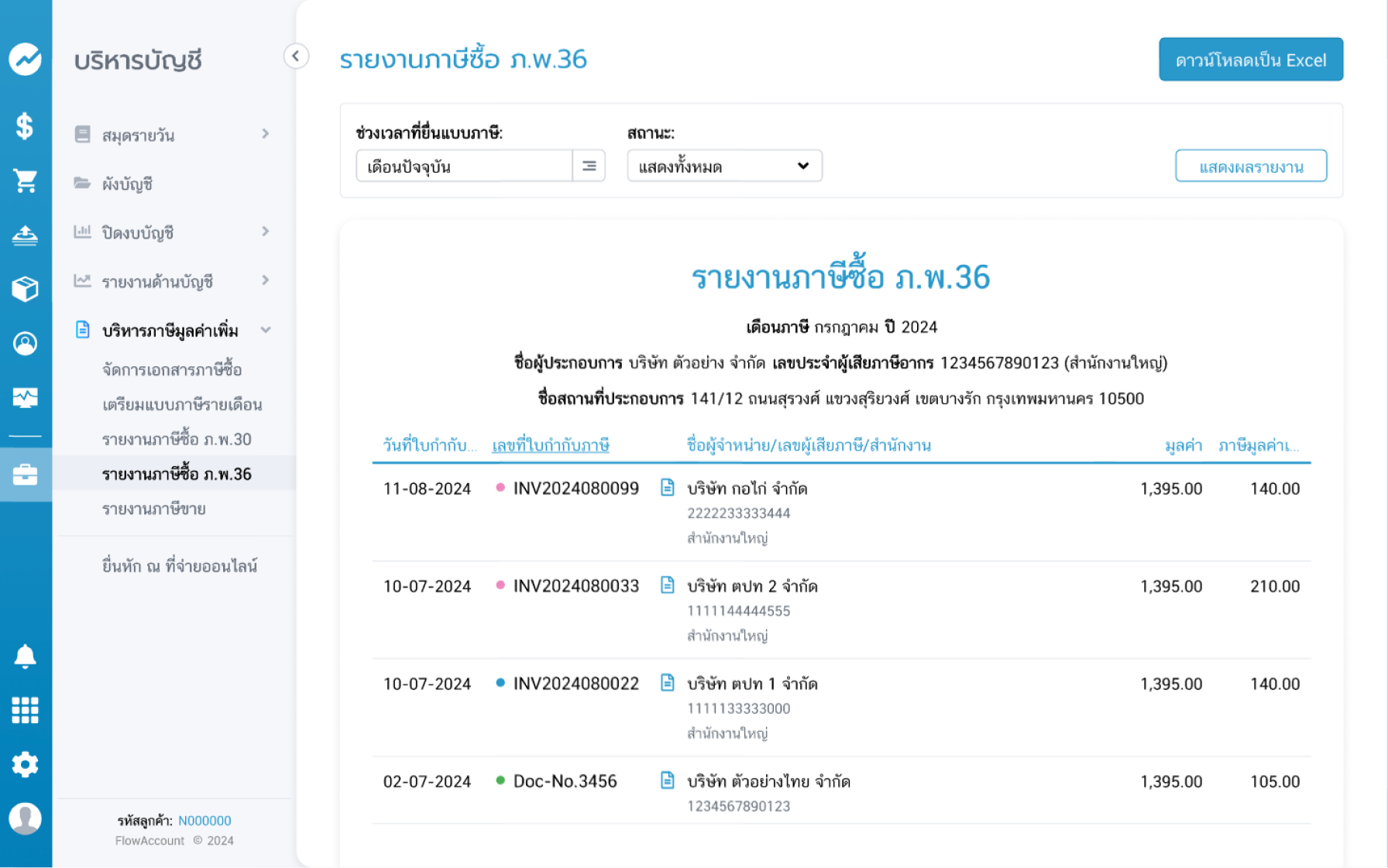Select เตรียมแบบภาษีรายเดือน menu item
Image resolution: width=1388 pixels, height=868 pixels.
tap(182, 404)
